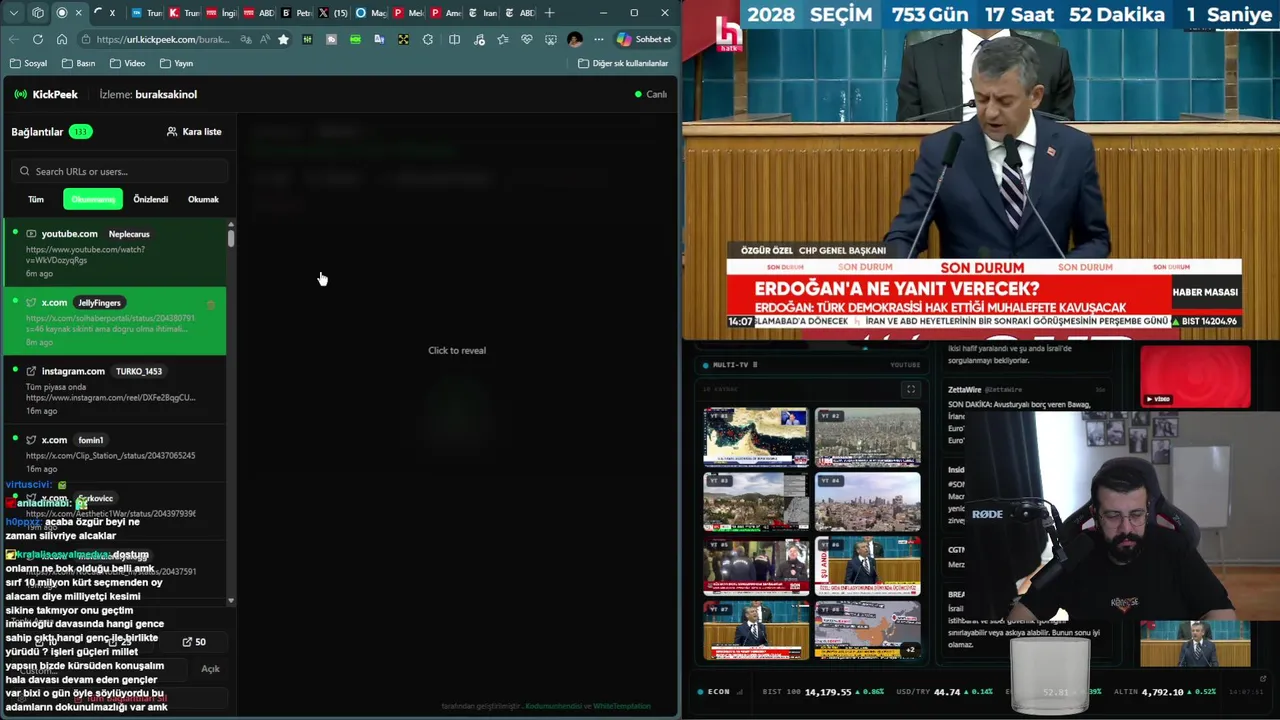The image size is (1280, 720).
Task: Click the translate icon in address bar
Action: (x=246, y=39)
